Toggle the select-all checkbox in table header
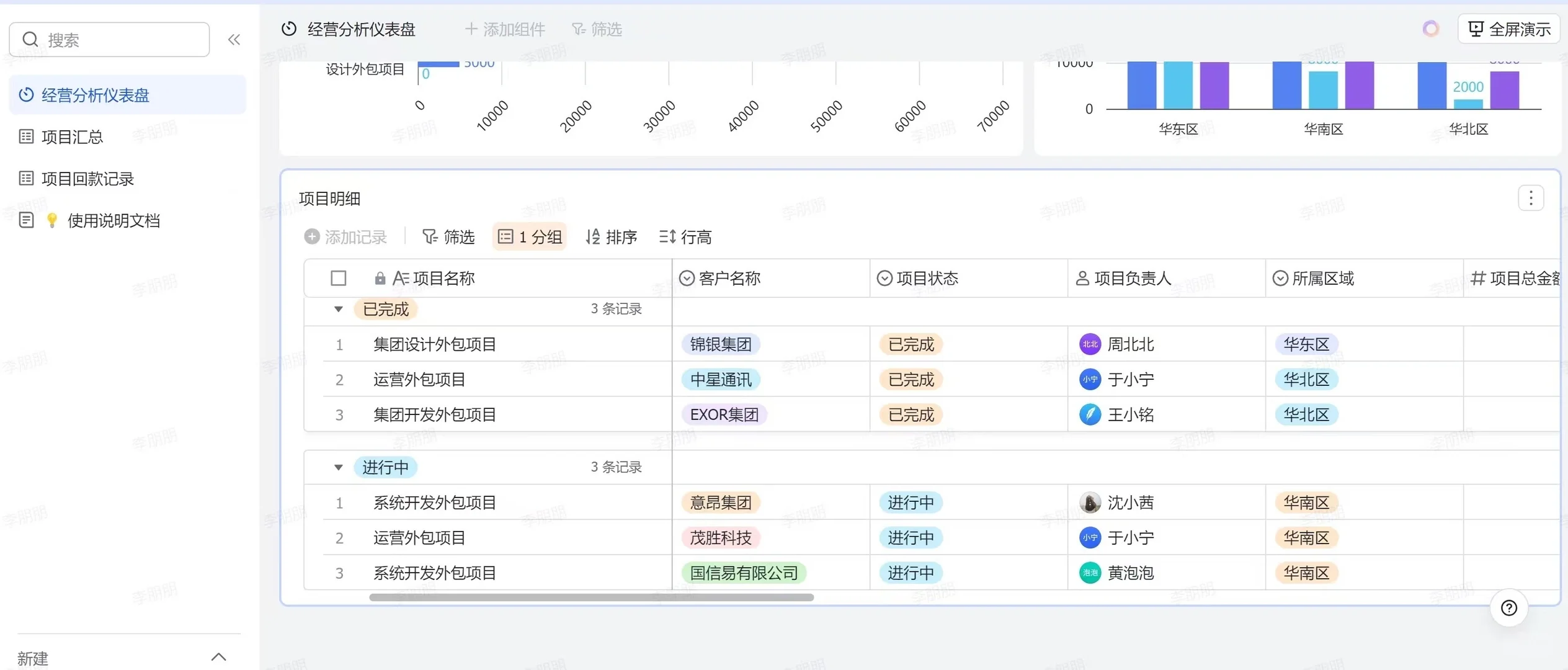The width and height of the screenshot is (1568, 670). pyautogui.click(x=339, y=277)
